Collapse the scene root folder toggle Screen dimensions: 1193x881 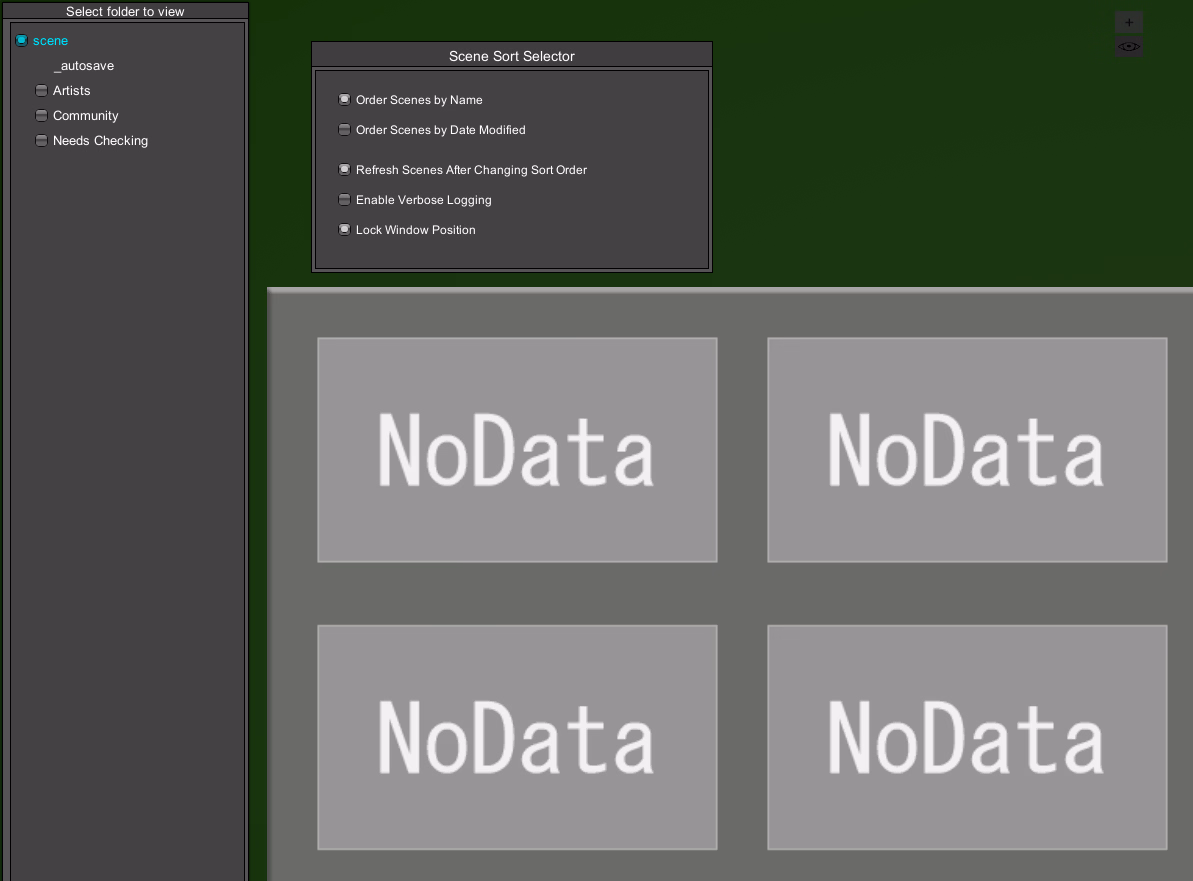21,41
